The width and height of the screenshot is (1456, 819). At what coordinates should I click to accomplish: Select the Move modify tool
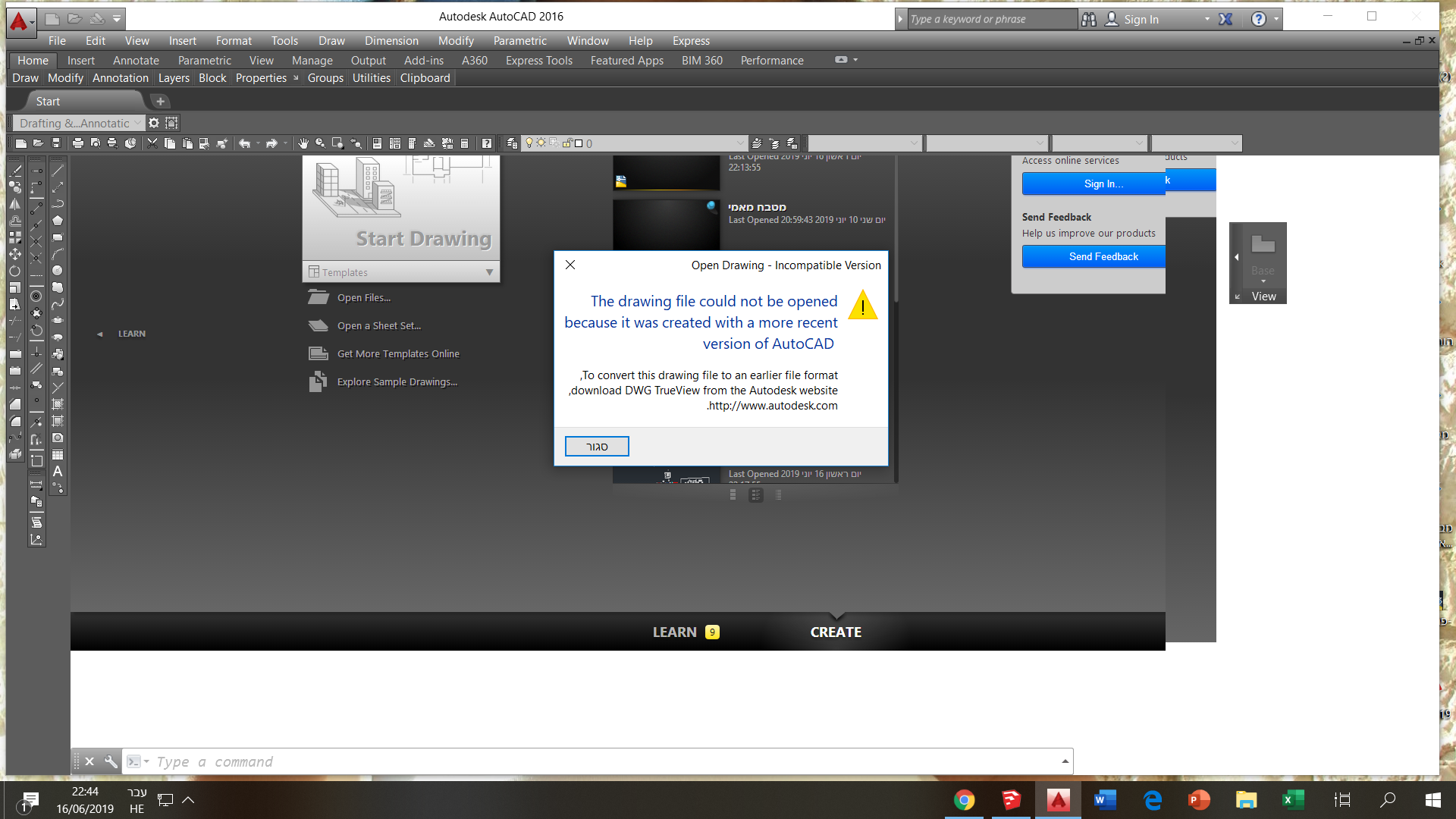tap(15, 254)
